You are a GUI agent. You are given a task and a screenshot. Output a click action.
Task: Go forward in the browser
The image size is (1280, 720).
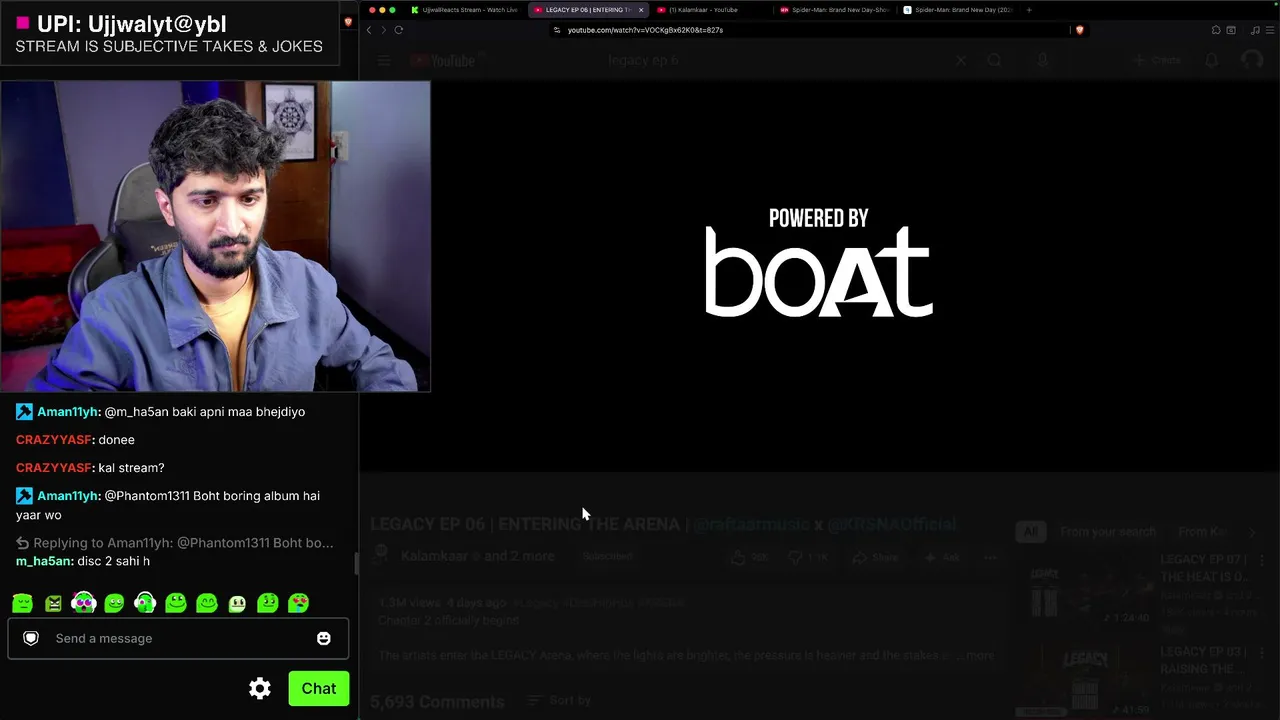click(x=383, y=30)
